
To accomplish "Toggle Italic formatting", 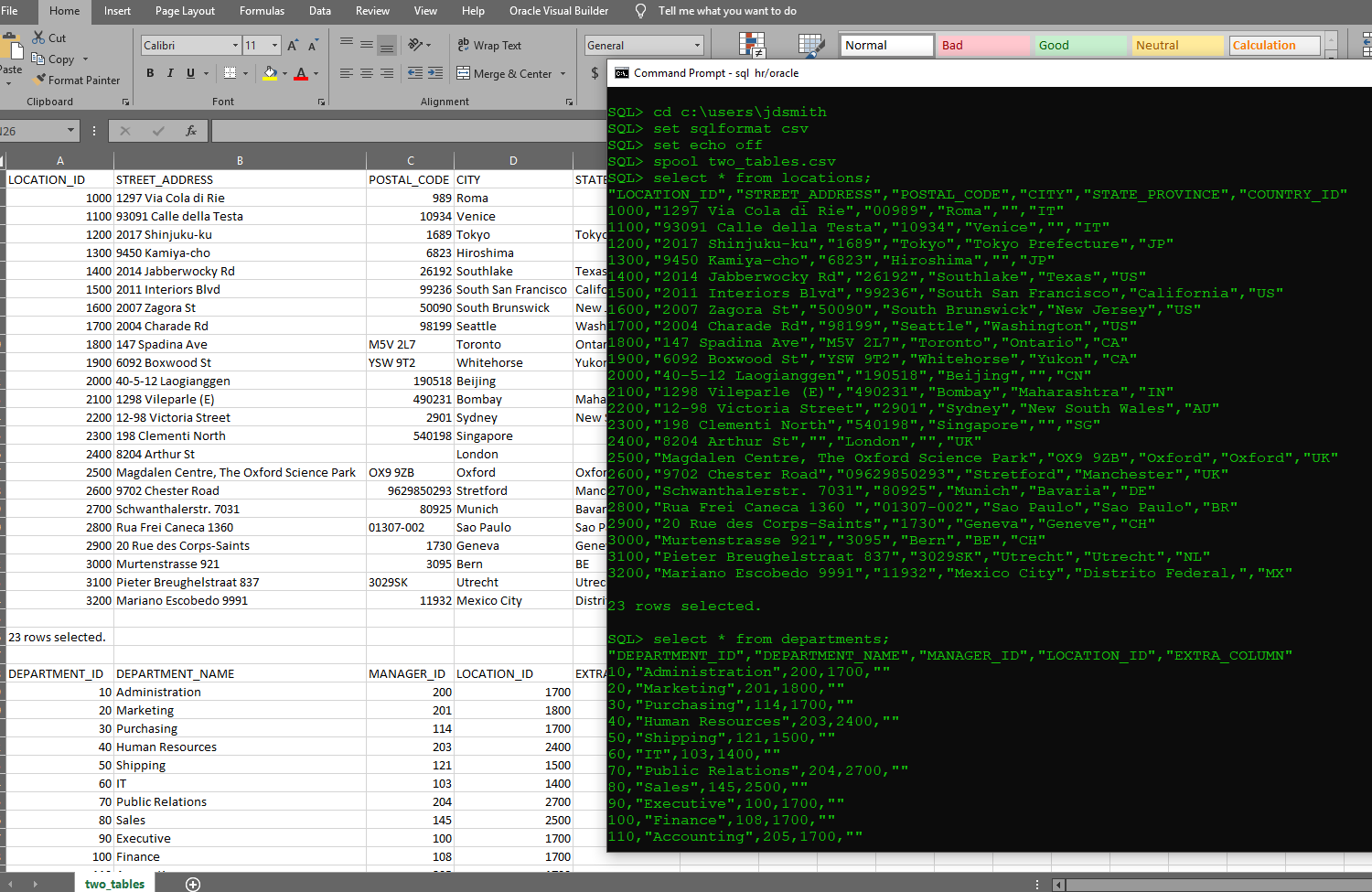I will (x=170, y=73).
